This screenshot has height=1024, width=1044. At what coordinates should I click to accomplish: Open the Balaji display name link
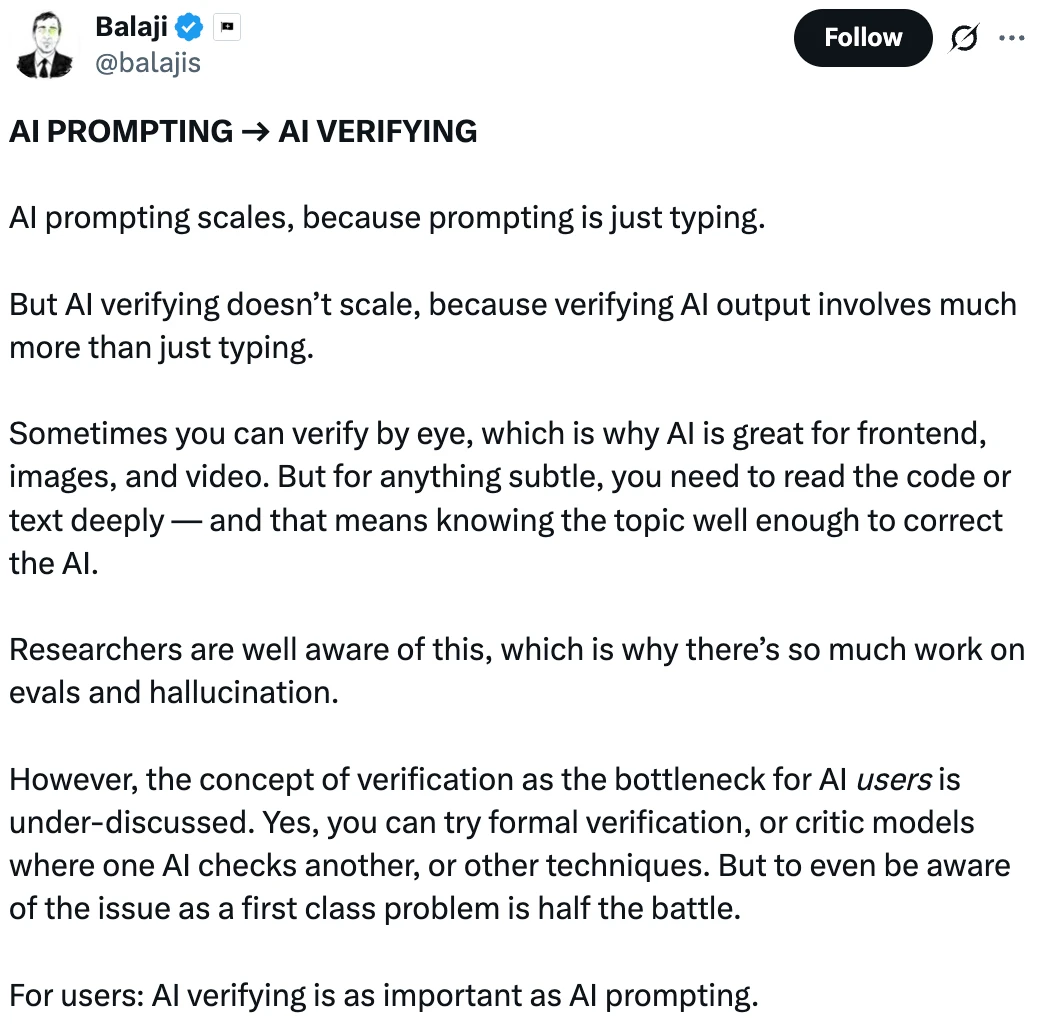tap(131, 27)
